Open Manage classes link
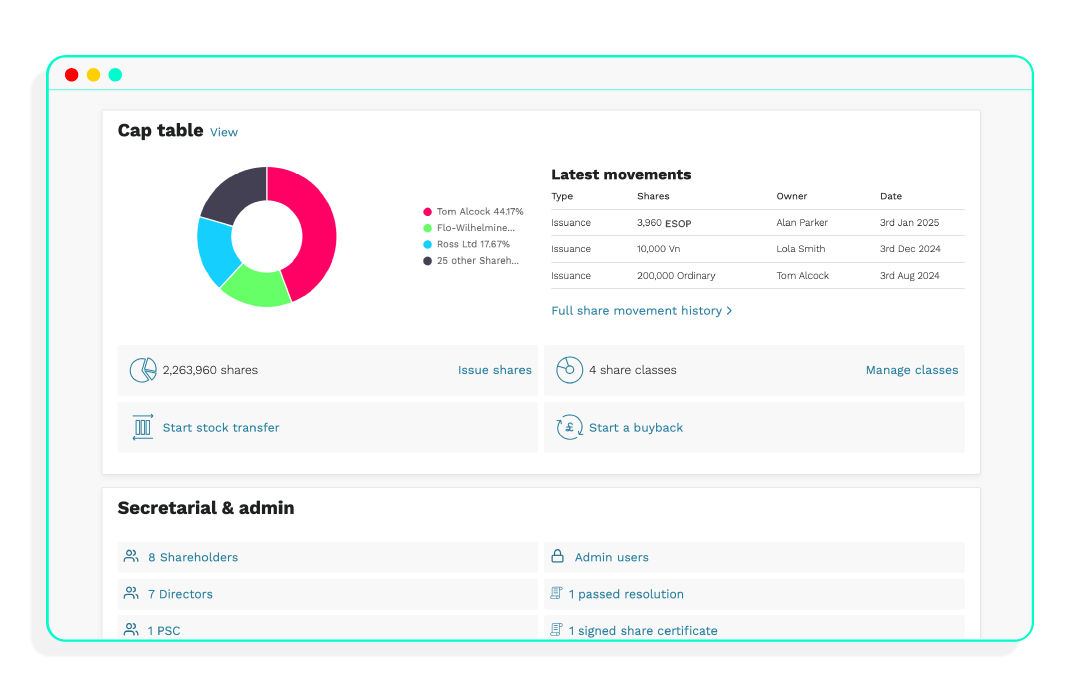 pyautogui.click(x=912, y=371)
